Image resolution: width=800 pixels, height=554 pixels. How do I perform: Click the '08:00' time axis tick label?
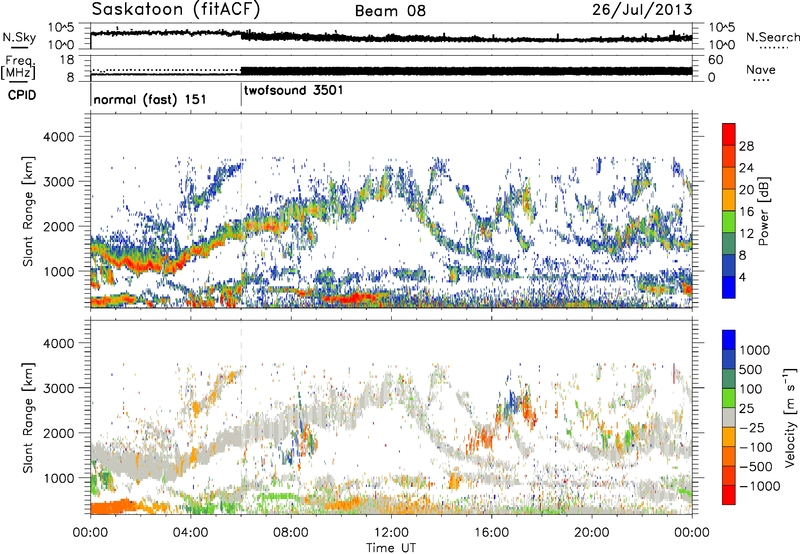point(291,533)
